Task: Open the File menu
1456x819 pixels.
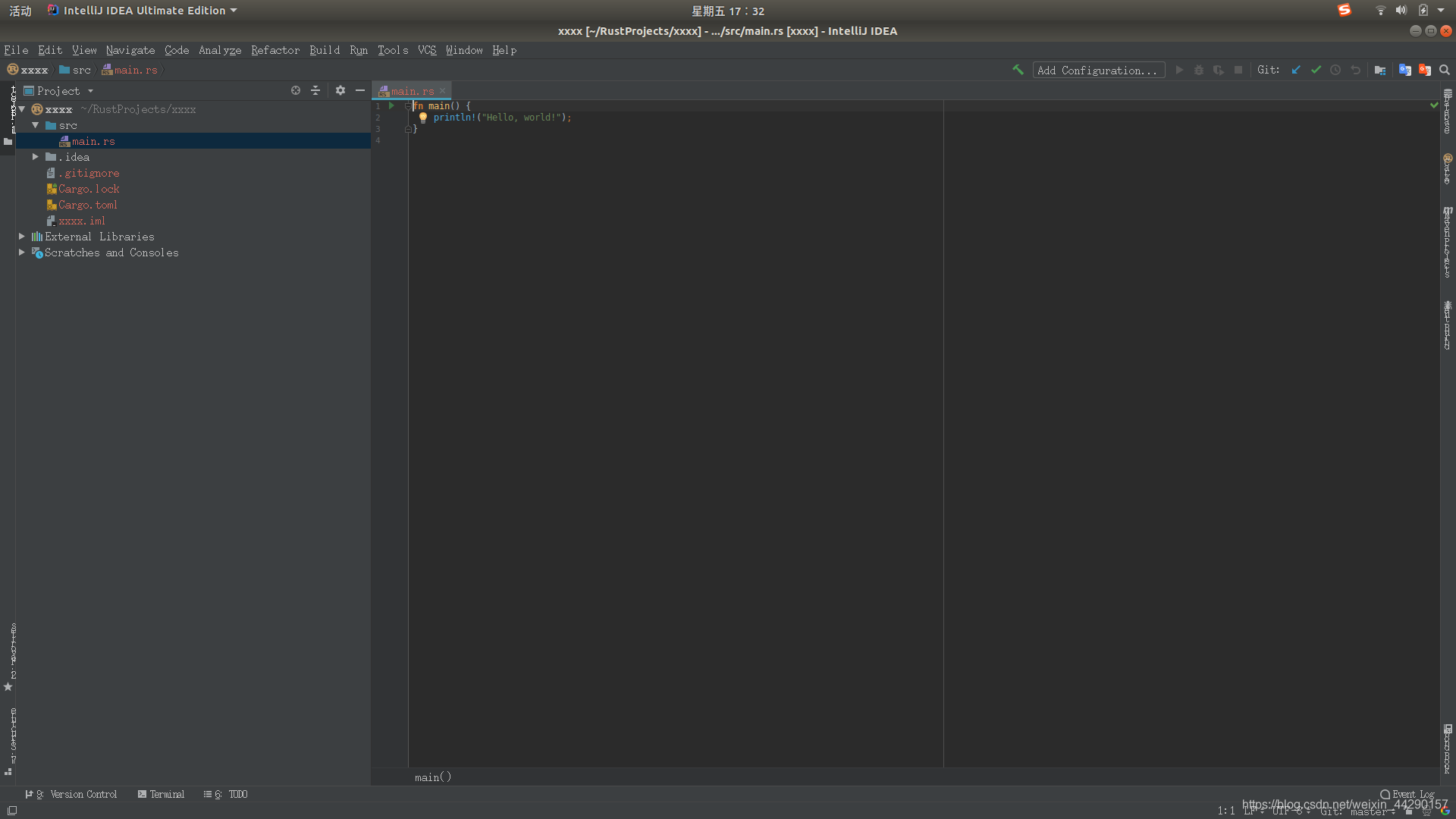Action: (16, 50)
